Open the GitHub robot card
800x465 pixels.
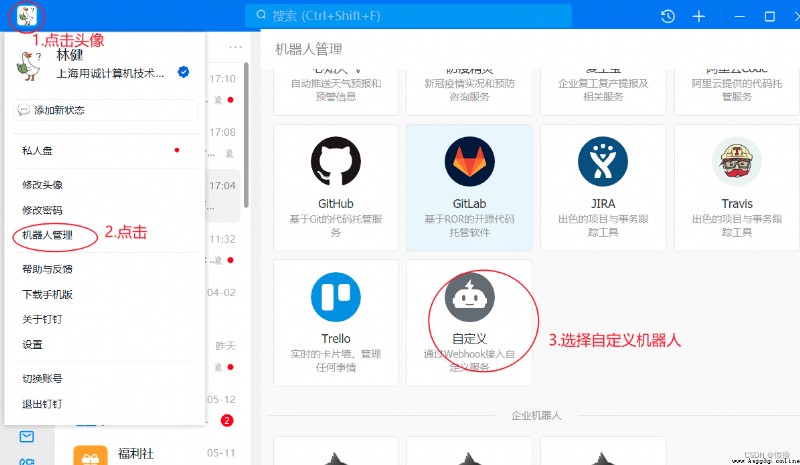(336, 187)
